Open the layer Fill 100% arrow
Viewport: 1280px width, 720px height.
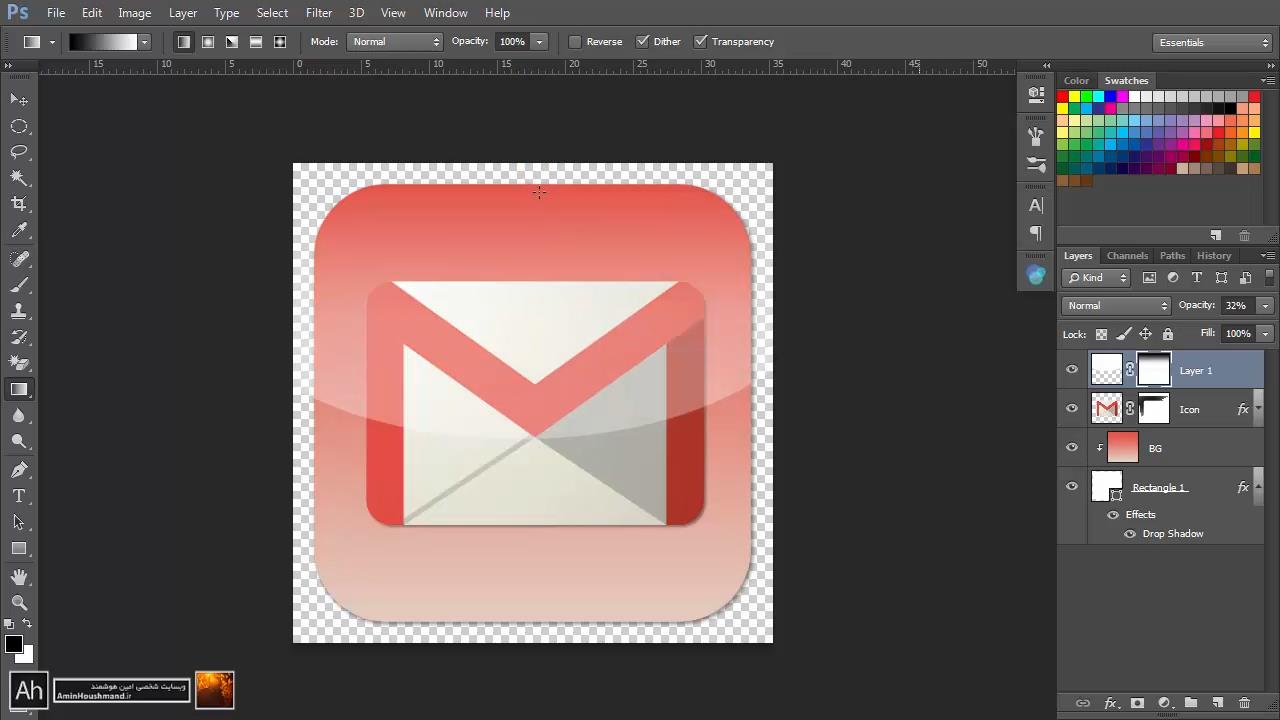[x=1265, y=334]
